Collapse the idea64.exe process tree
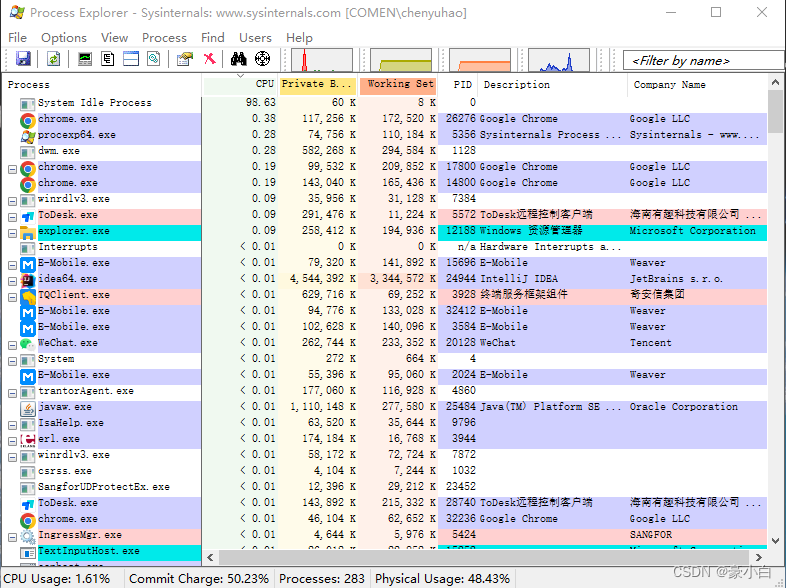This screenshot has width=786, height=588. pos(13,282)
